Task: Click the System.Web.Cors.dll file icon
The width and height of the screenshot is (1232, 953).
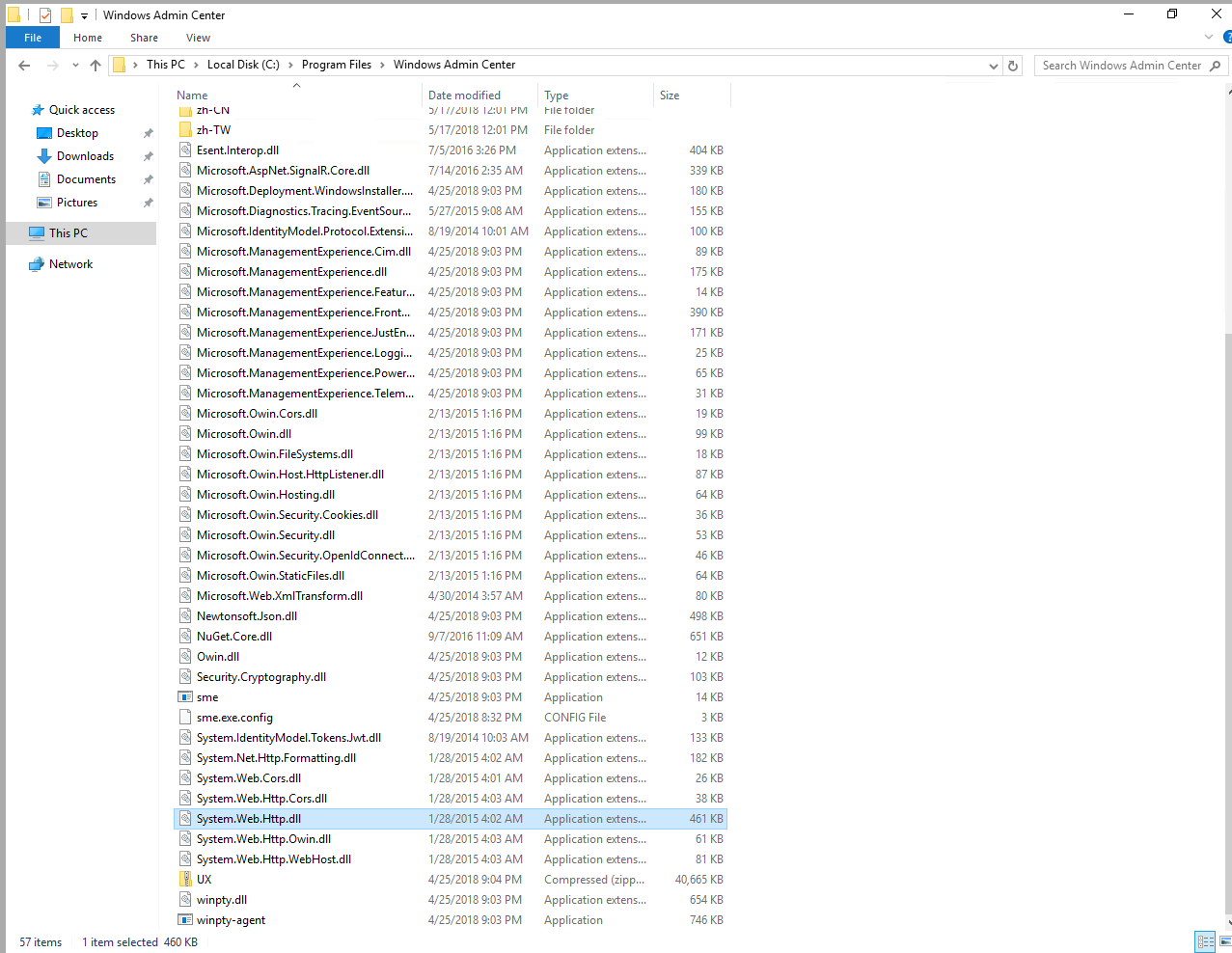Action: (x=185, y=778)
